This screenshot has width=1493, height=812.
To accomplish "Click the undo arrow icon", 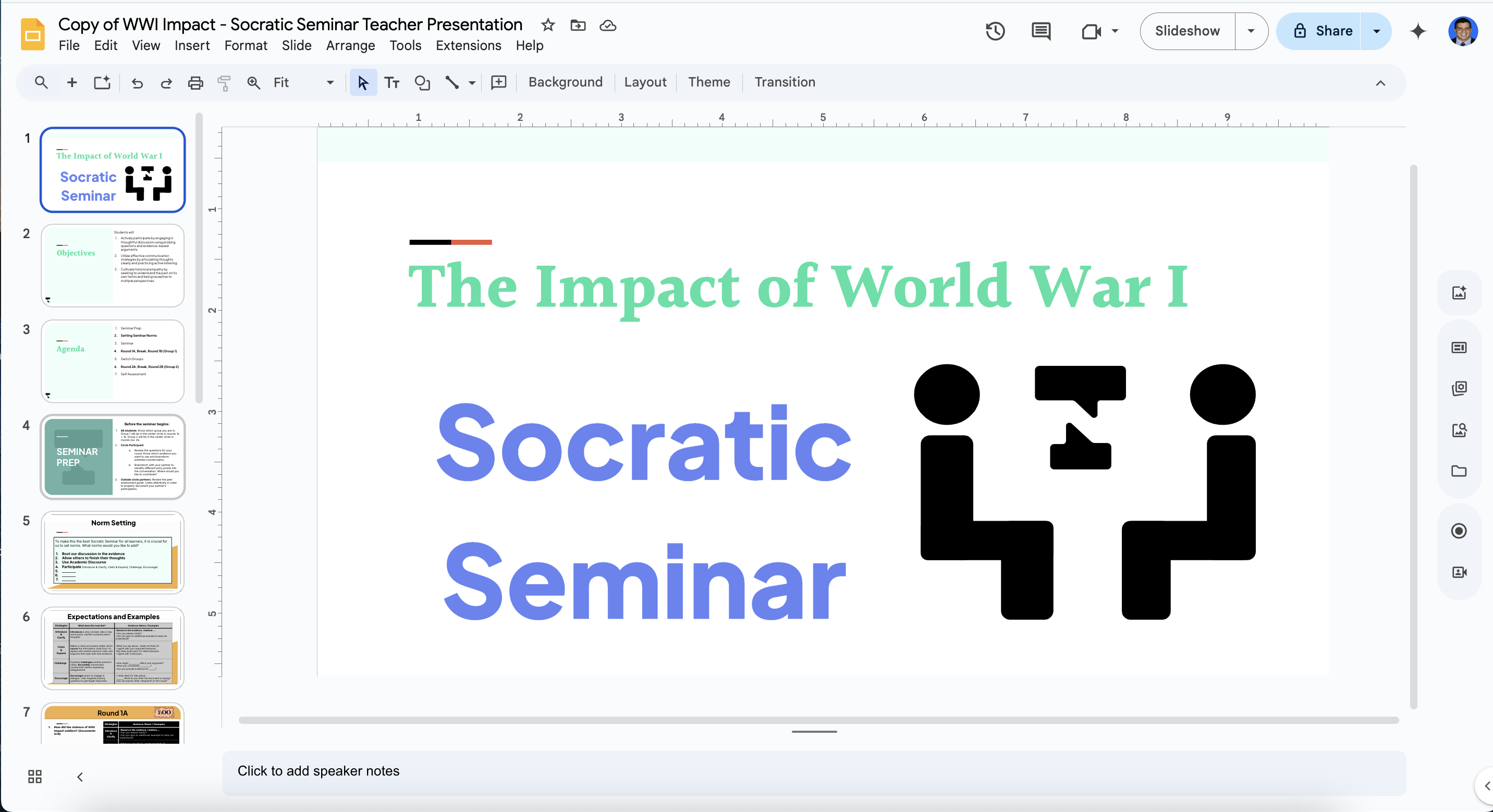I will tap(137, 83).
